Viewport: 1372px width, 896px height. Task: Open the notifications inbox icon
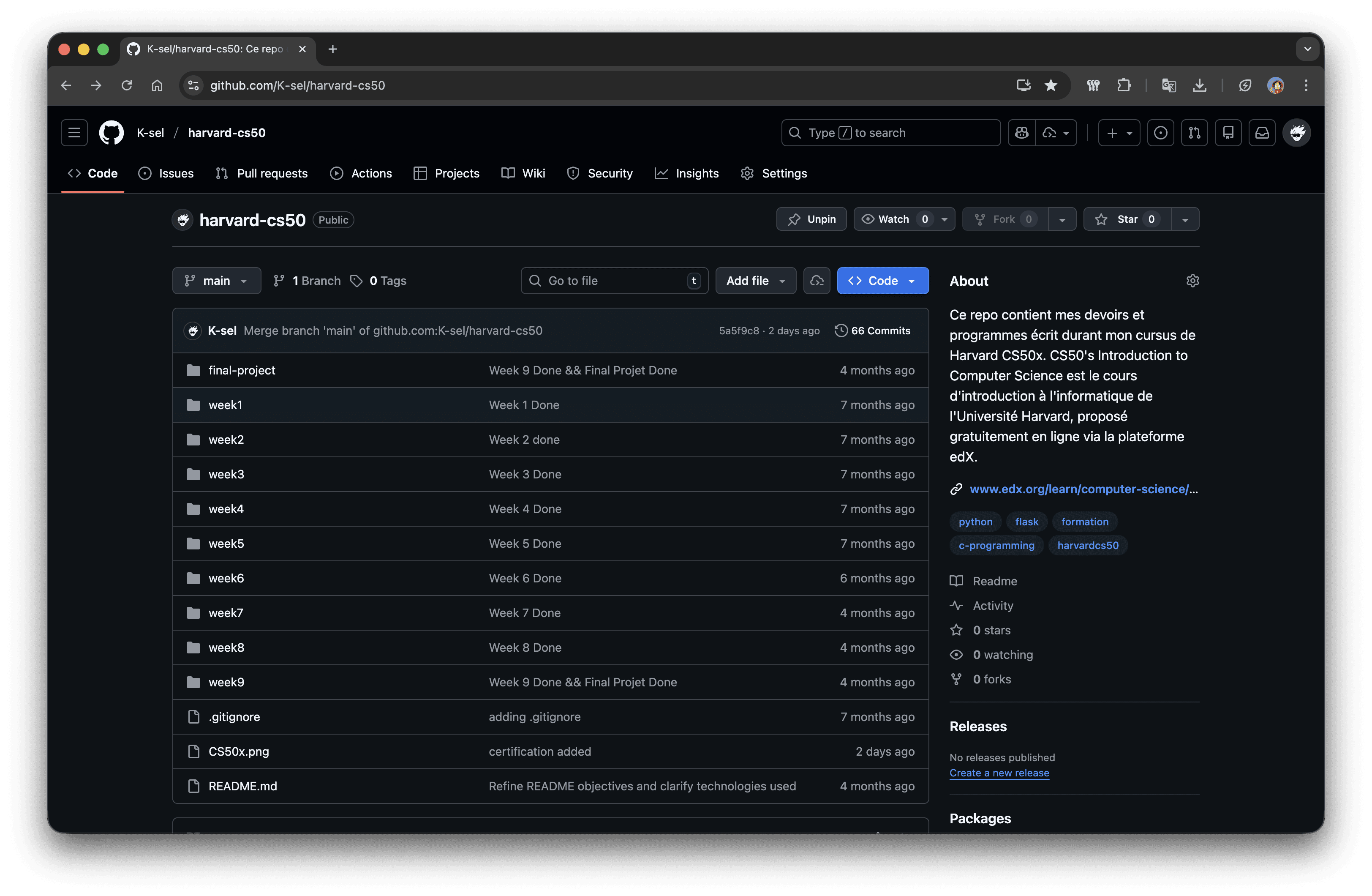(x=1262, y=133)
